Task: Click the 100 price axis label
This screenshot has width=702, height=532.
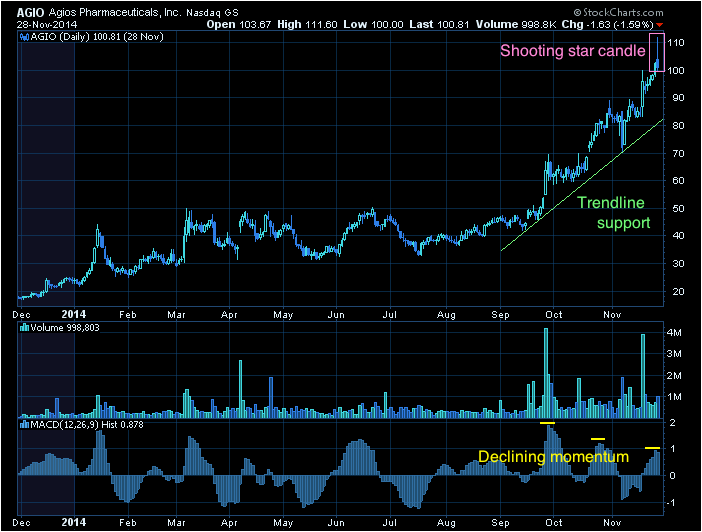Action: pyautogui.click(x=676, y=70)
